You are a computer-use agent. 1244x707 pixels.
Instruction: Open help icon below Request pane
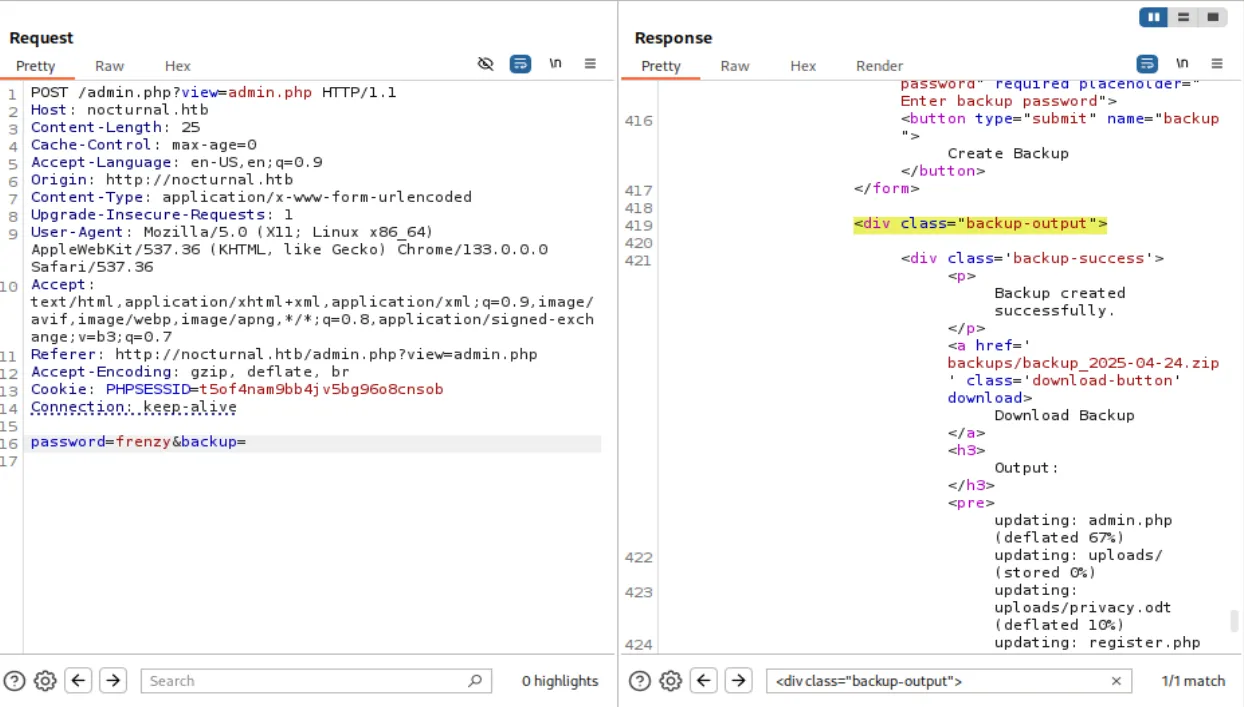point(15,681)
